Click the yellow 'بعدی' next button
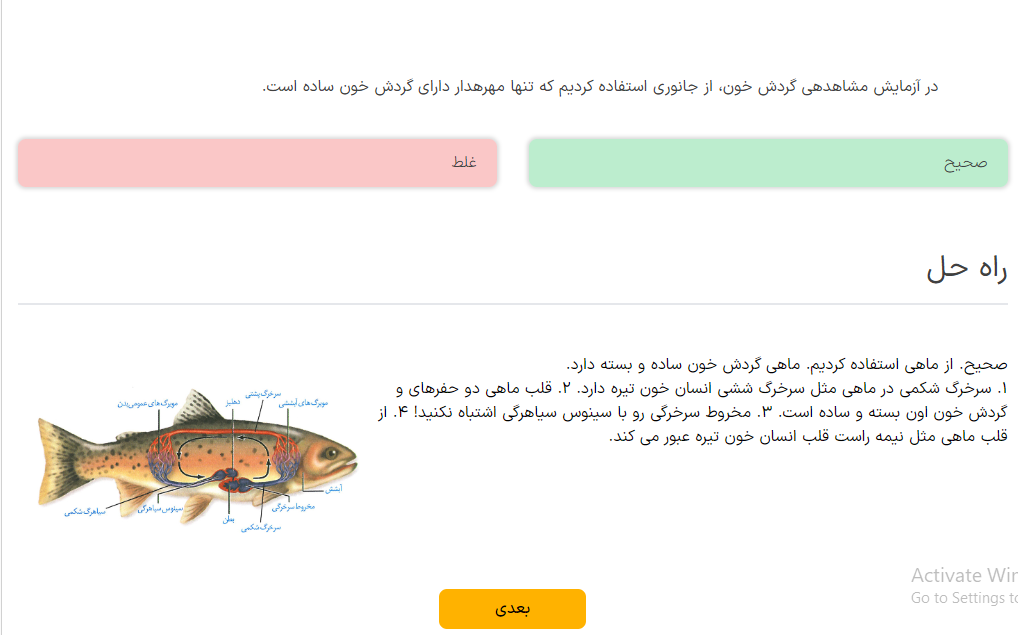Viewport: 1018px width, 635px height. click(x=512, y=609)
